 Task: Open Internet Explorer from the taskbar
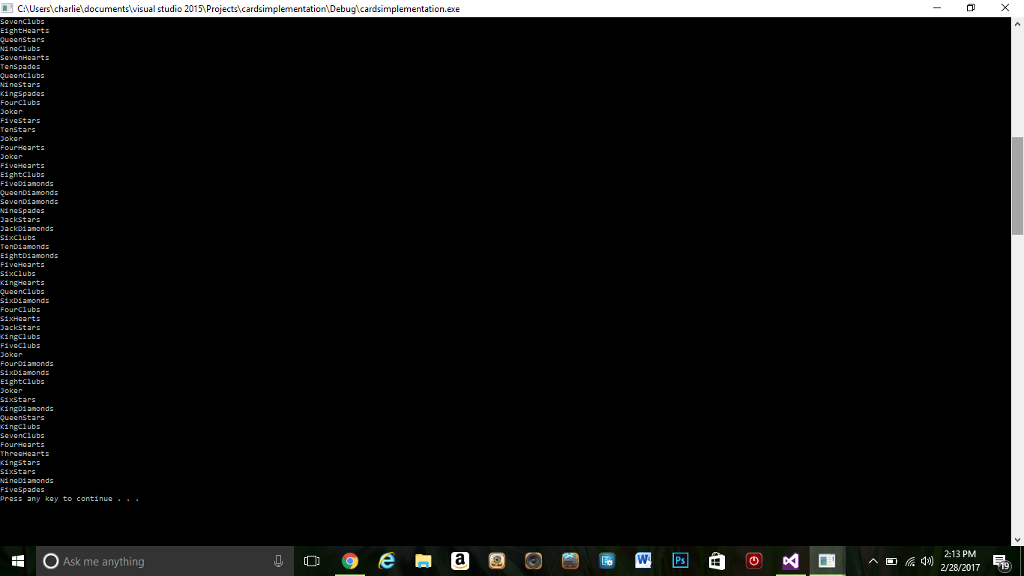point(386,560)
